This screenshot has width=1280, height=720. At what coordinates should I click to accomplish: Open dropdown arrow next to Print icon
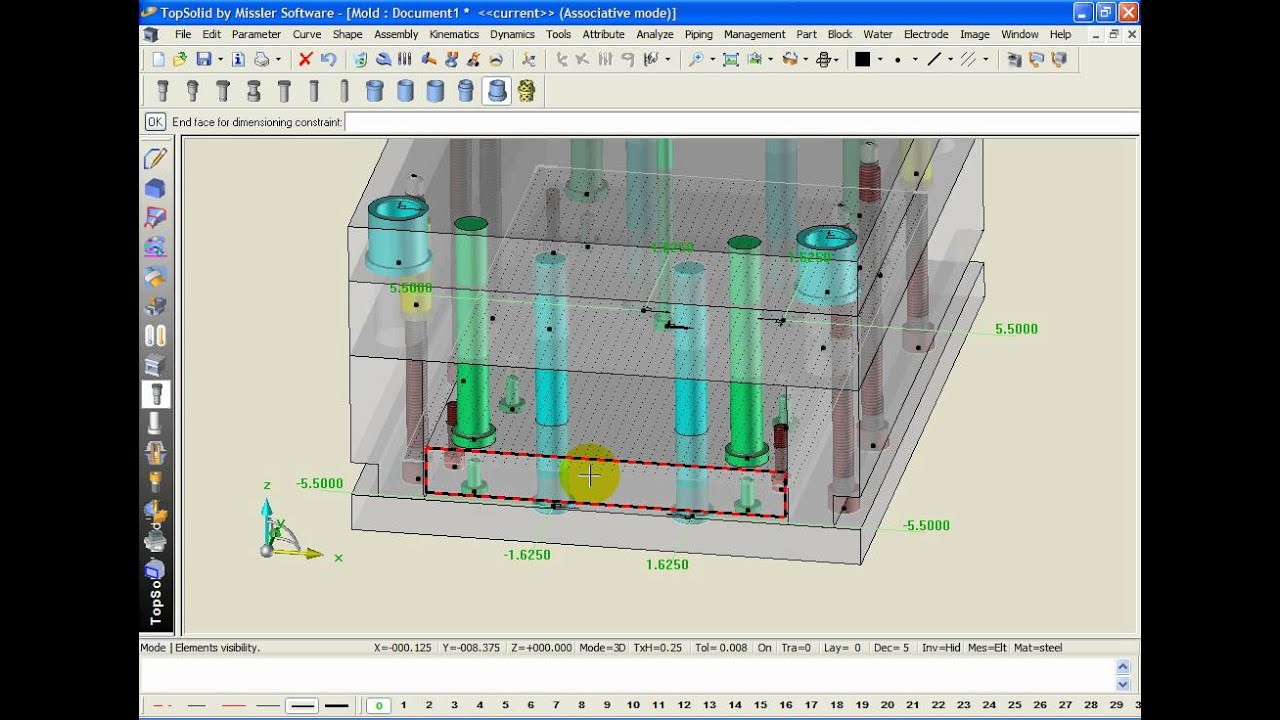pyautogui.click(x=278, y=60)
